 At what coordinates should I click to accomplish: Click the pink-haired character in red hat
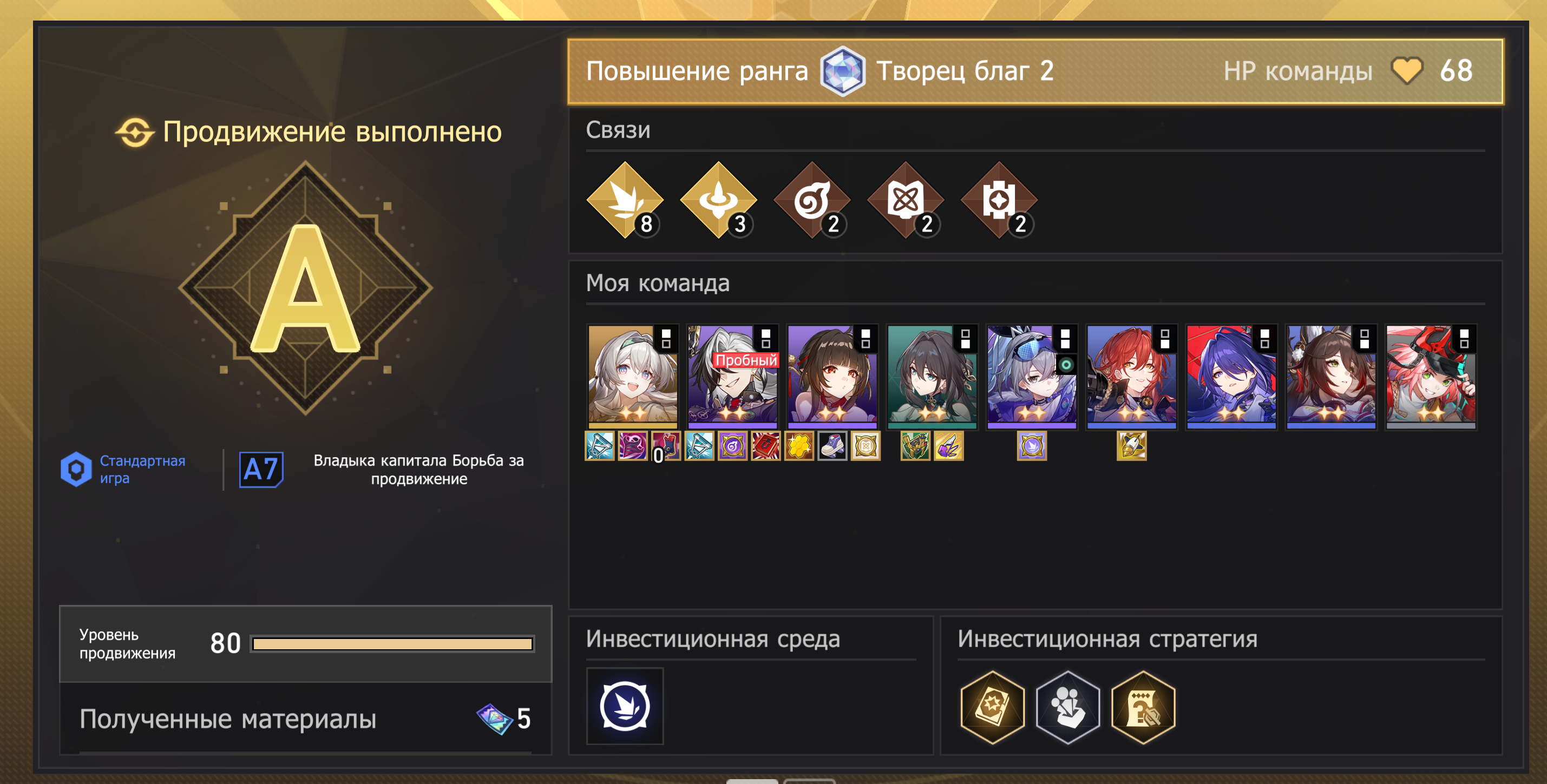(1430, 377)
